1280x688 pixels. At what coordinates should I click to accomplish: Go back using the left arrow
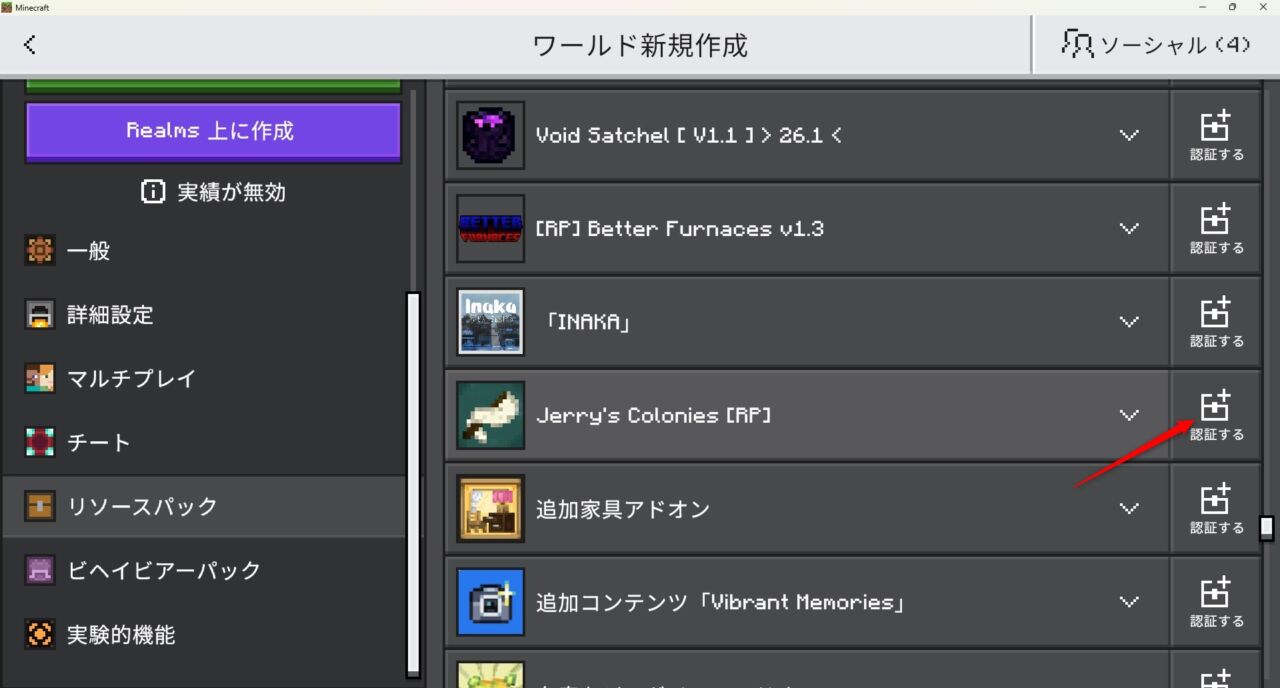pos(30,44)
